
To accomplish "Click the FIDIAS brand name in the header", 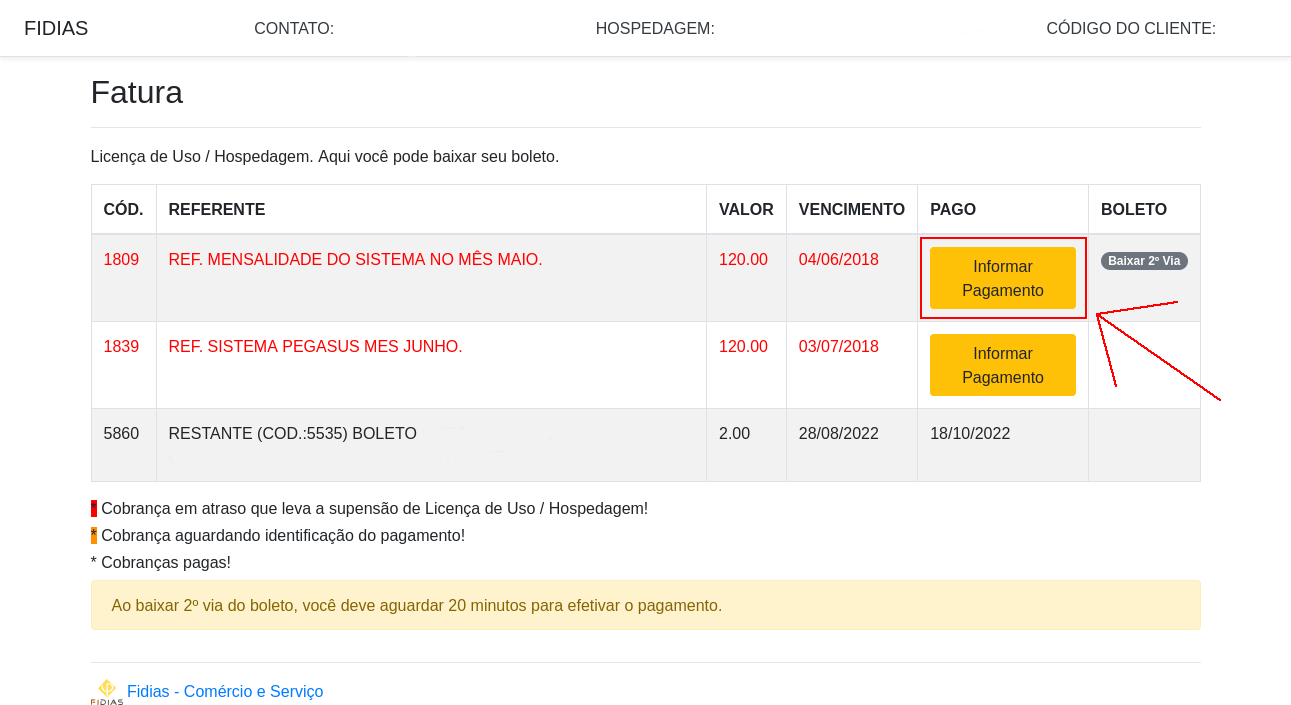I will pyautogui.click(x=56, y=28).
